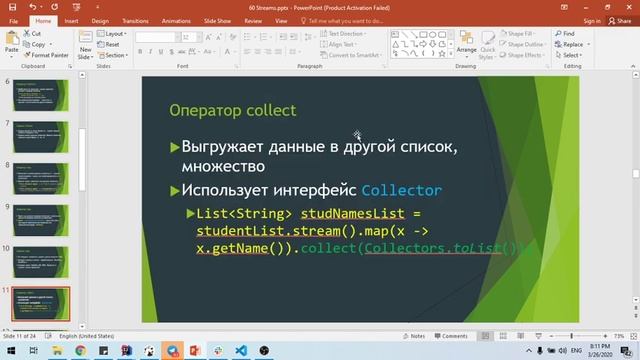Open Shape Fill options

point(517,33)
